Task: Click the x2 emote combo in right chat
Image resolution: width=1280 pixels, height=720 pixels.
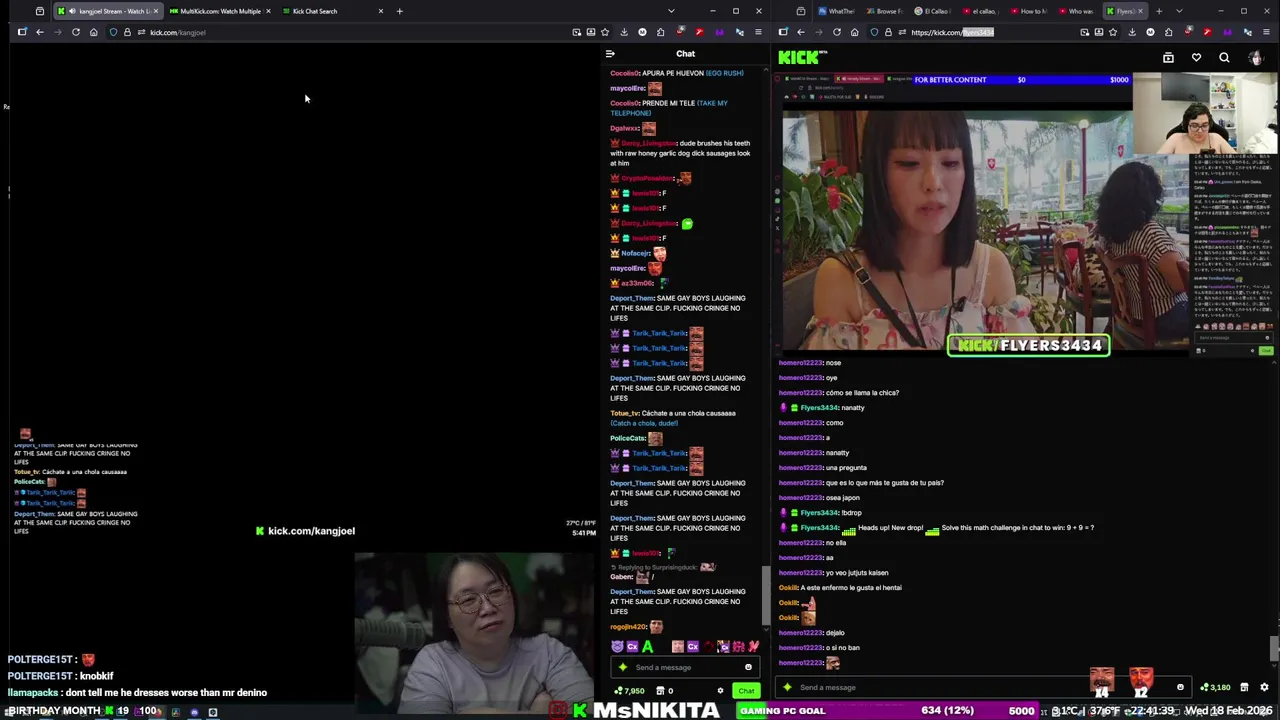Action: (1141, 683)
